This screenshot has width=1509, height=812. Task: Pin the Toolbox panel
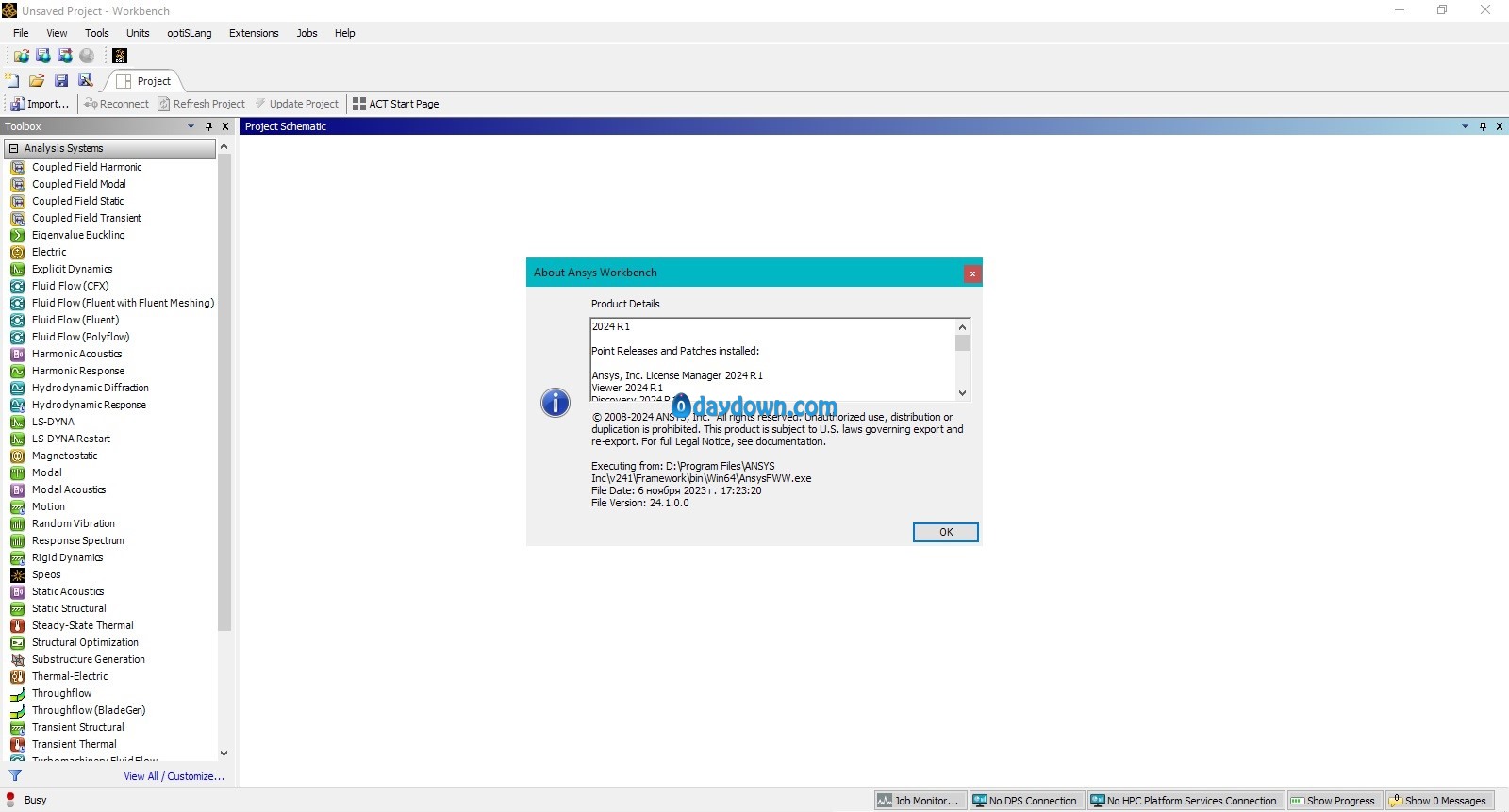(x=208, y=126)
